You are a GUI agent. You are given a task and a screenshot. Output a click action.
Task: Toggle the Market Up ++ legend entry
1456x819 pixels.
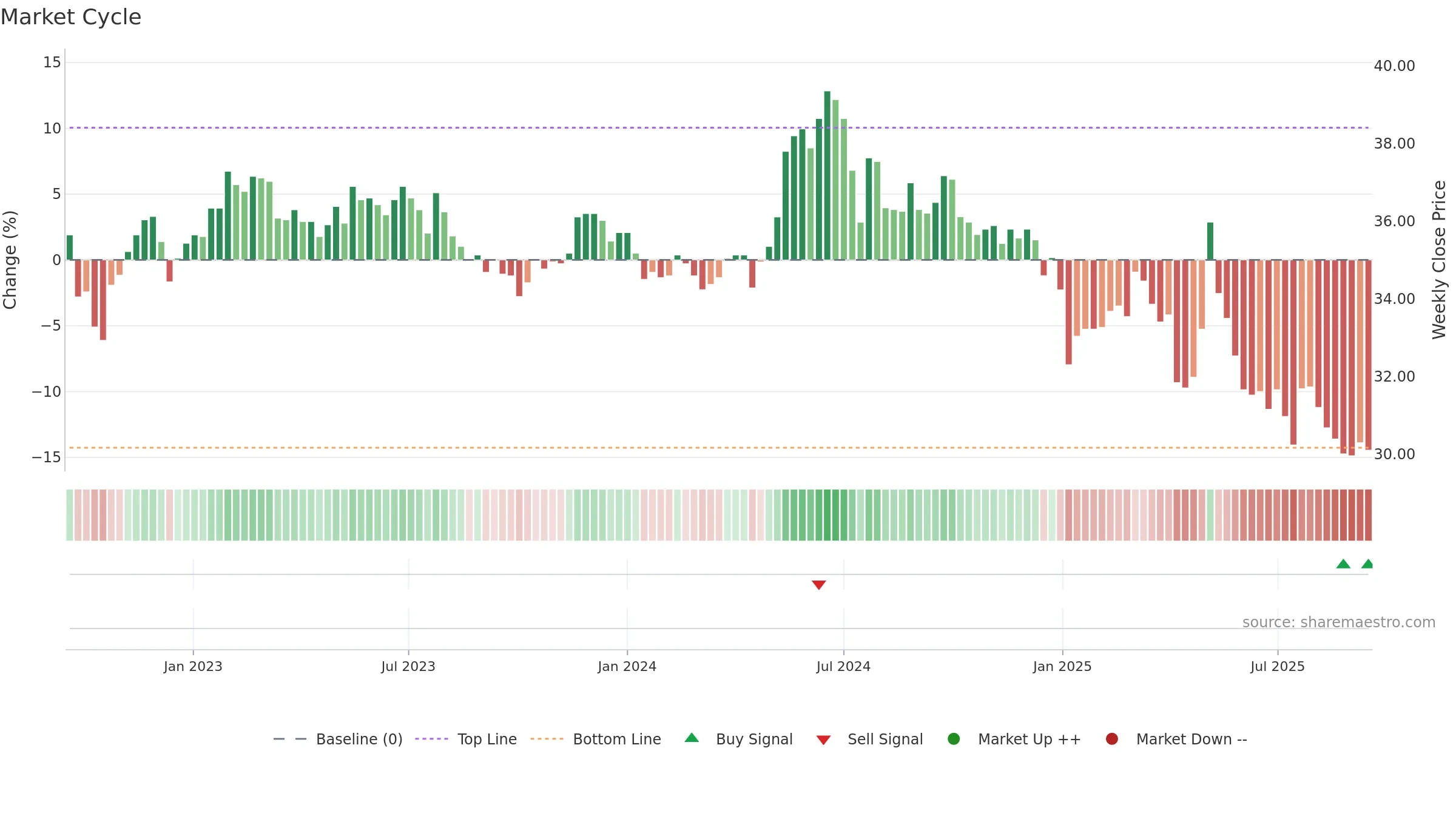click(x=1014, y=739)
